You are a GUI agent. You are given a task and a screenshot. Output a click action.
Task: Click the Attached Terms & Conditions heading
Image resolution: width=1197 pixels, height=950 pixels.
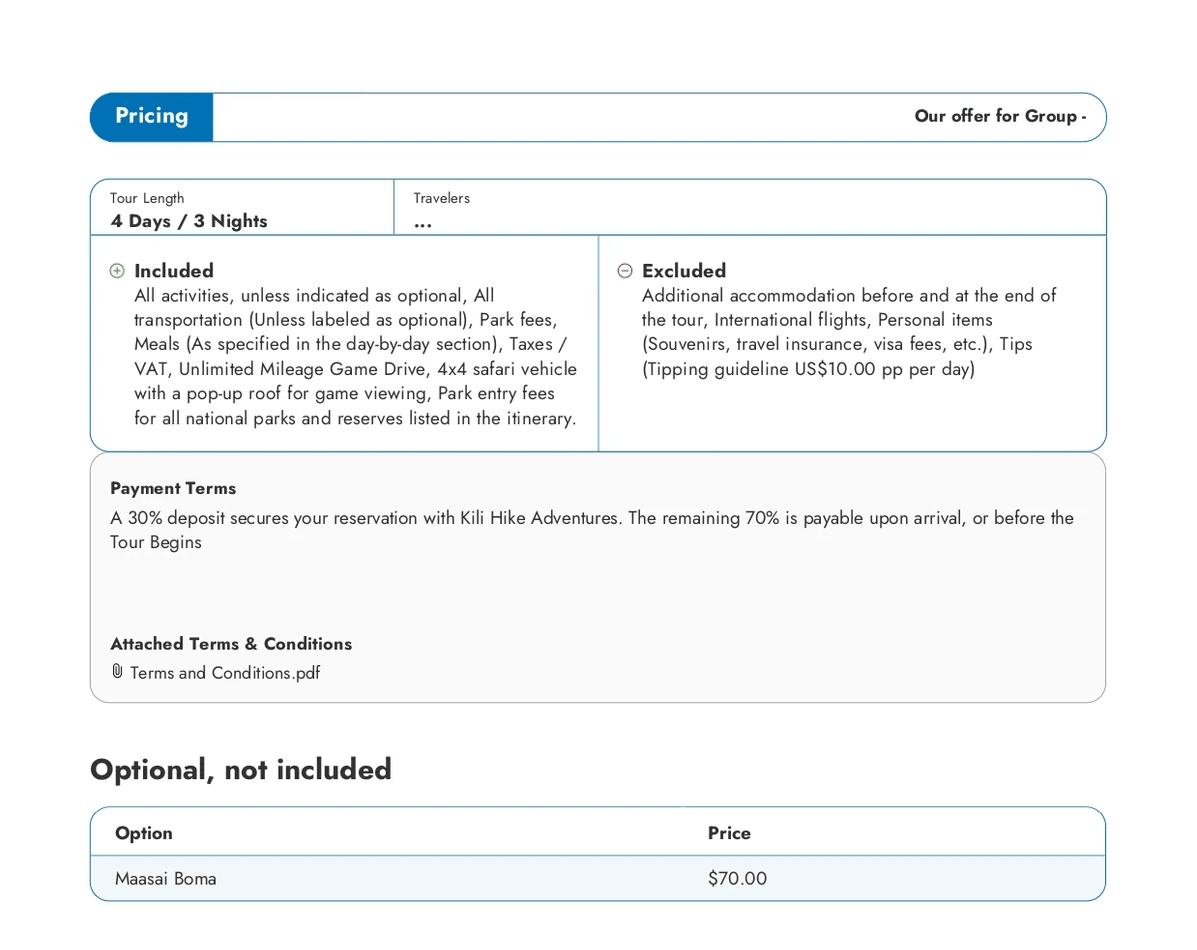pos(231,644)
